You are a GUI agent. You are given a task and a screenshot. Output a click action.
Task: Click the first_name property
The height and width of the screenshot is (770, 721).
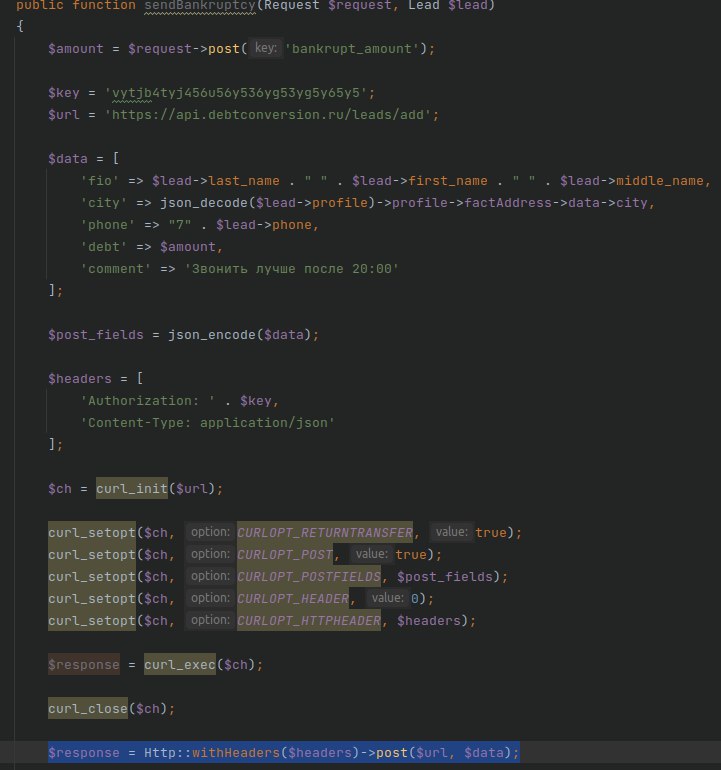447,181
